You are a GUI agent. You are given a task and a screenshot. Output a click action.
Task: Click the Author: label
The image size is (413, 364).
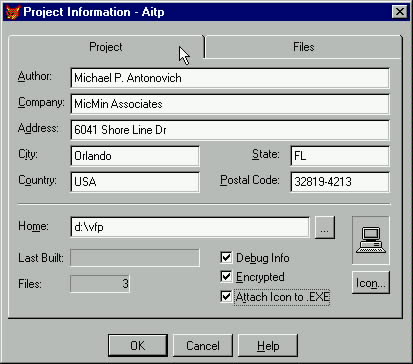[x=35, y=76]
